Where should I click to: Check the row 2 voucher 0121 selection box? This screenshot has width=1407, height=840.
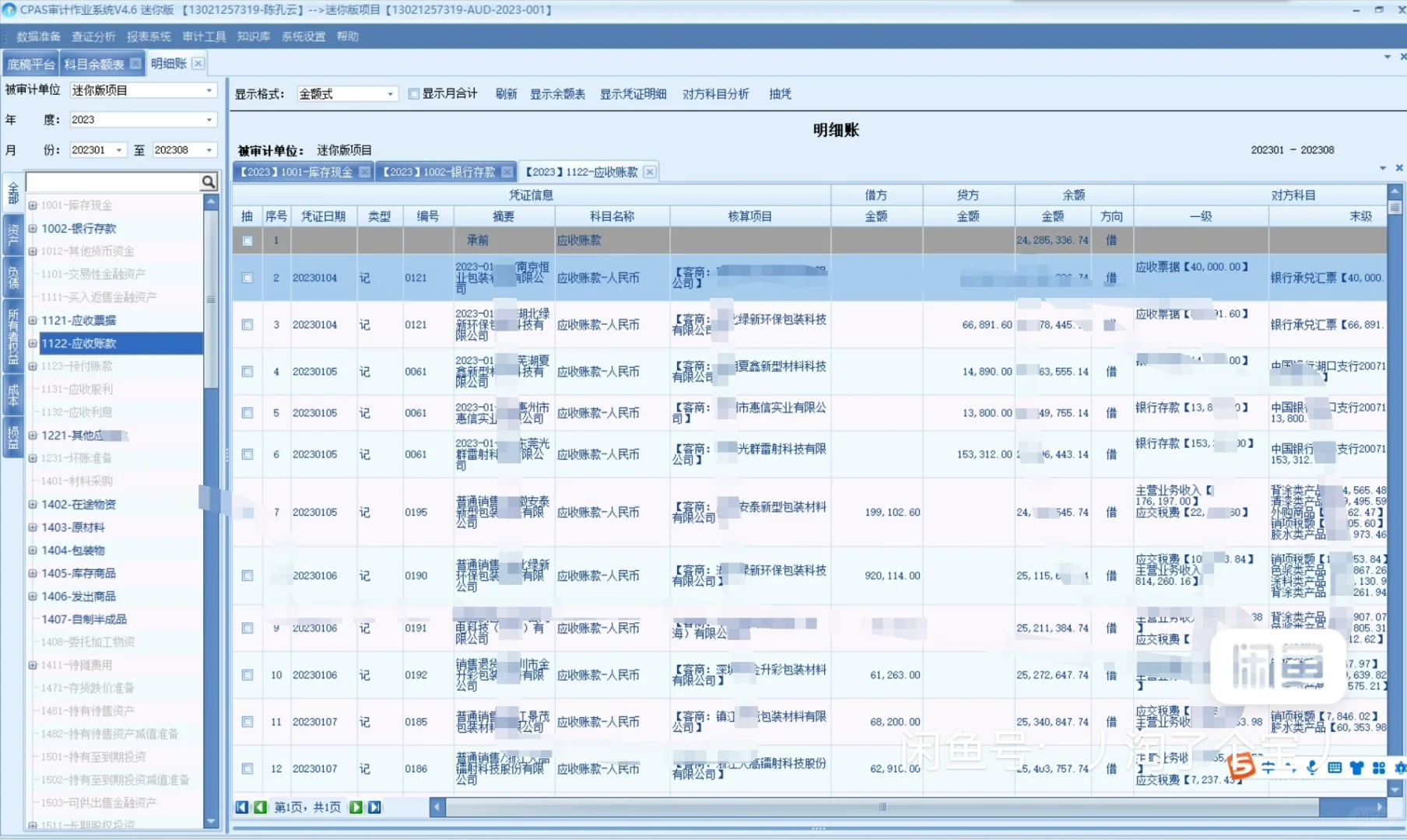247,278
